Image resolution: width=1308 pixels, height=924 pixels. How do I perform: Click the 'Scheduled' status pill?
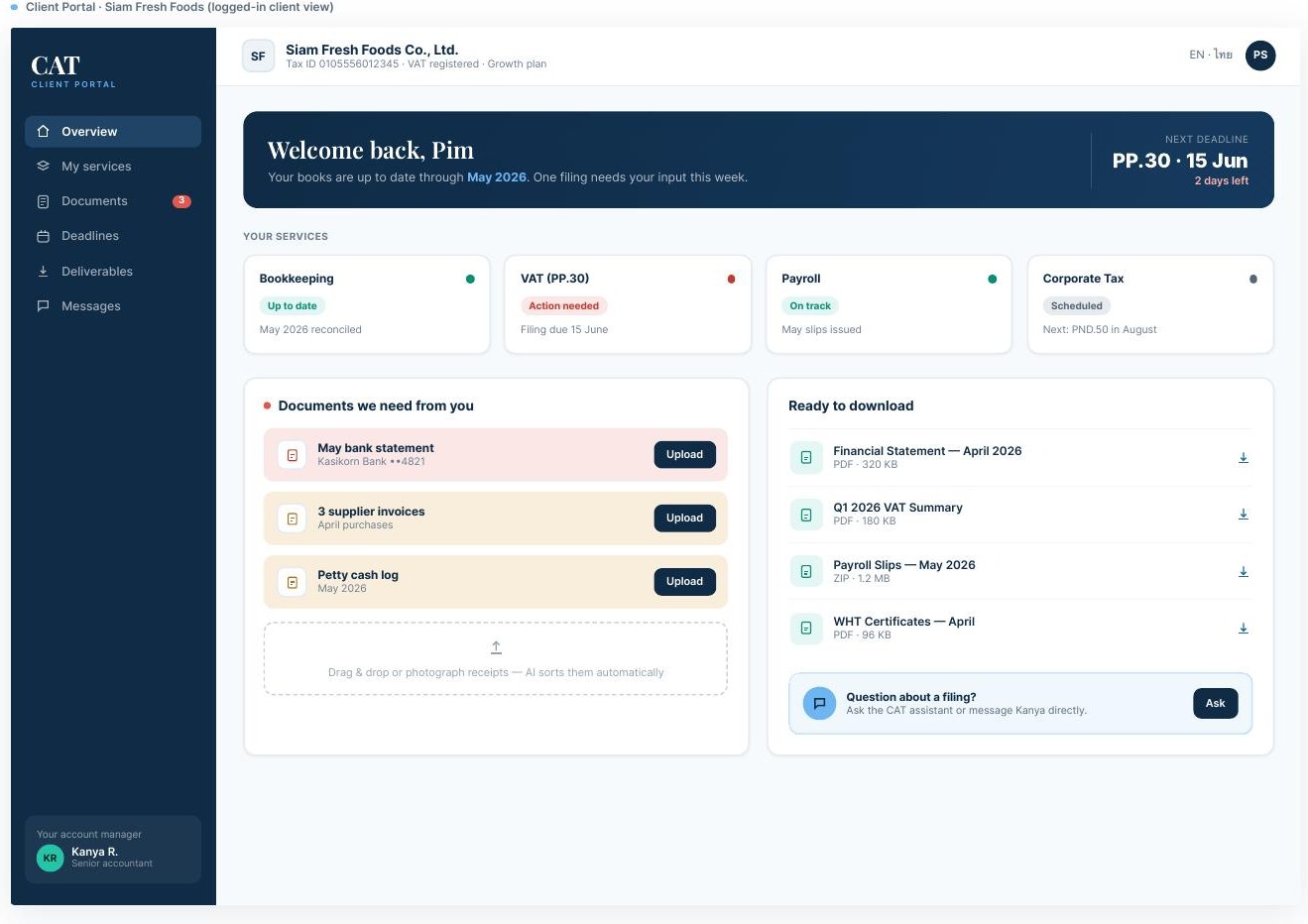tap(1076, 306)
